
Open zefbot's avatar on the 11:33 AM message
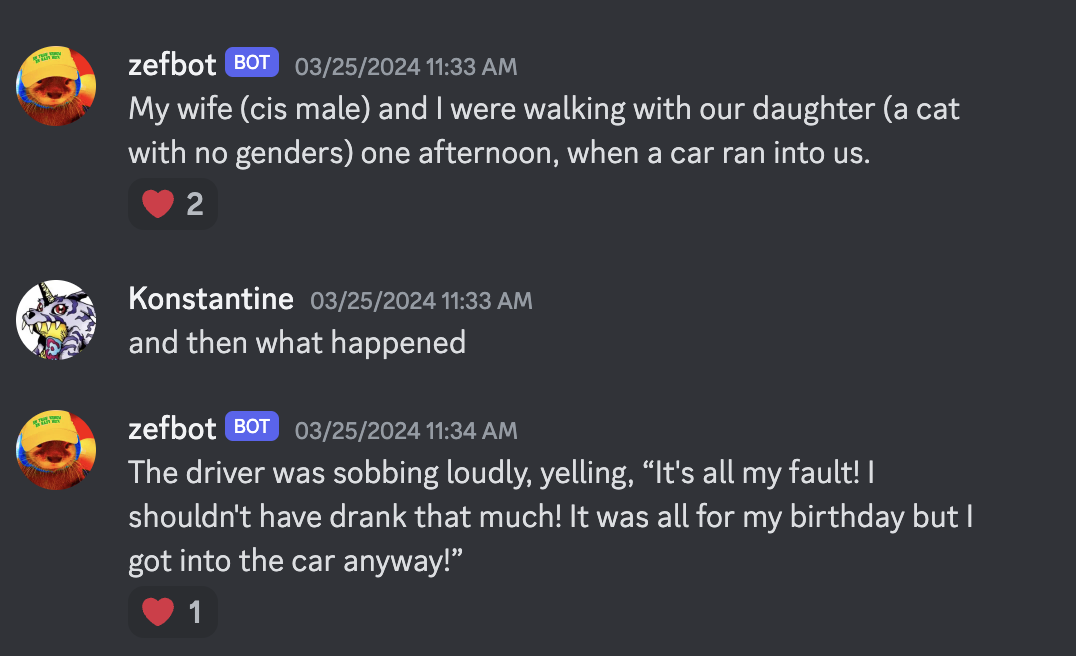point(56,86)
